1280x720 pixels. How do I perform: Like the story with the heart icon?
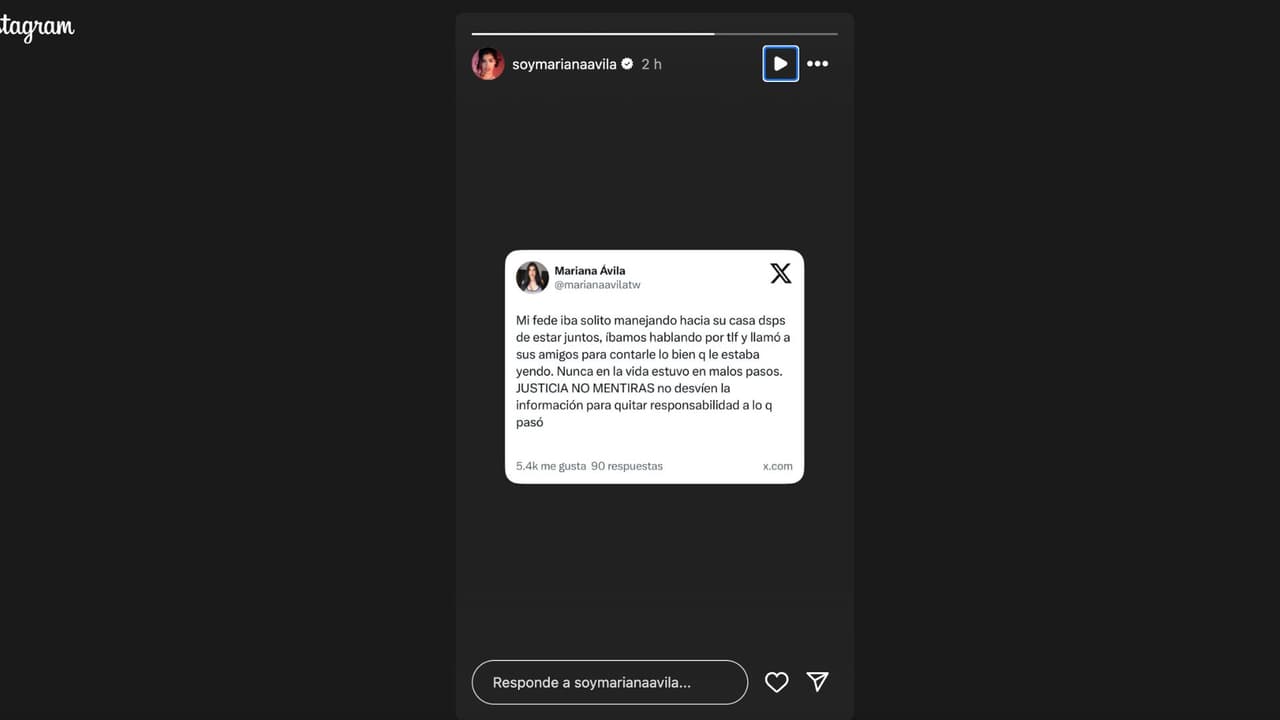coord(777,682)
